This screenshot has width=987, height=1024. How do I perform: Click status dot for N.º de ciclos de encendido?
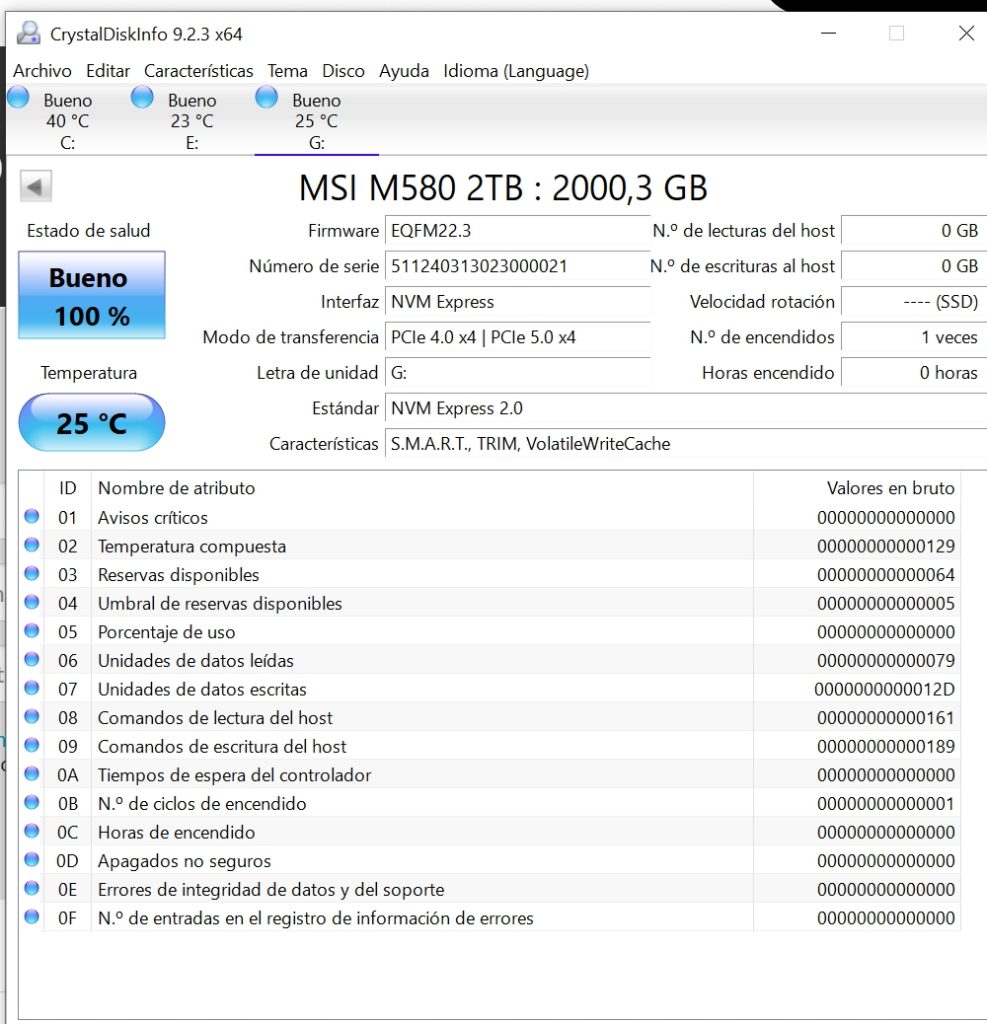[31, 803]
